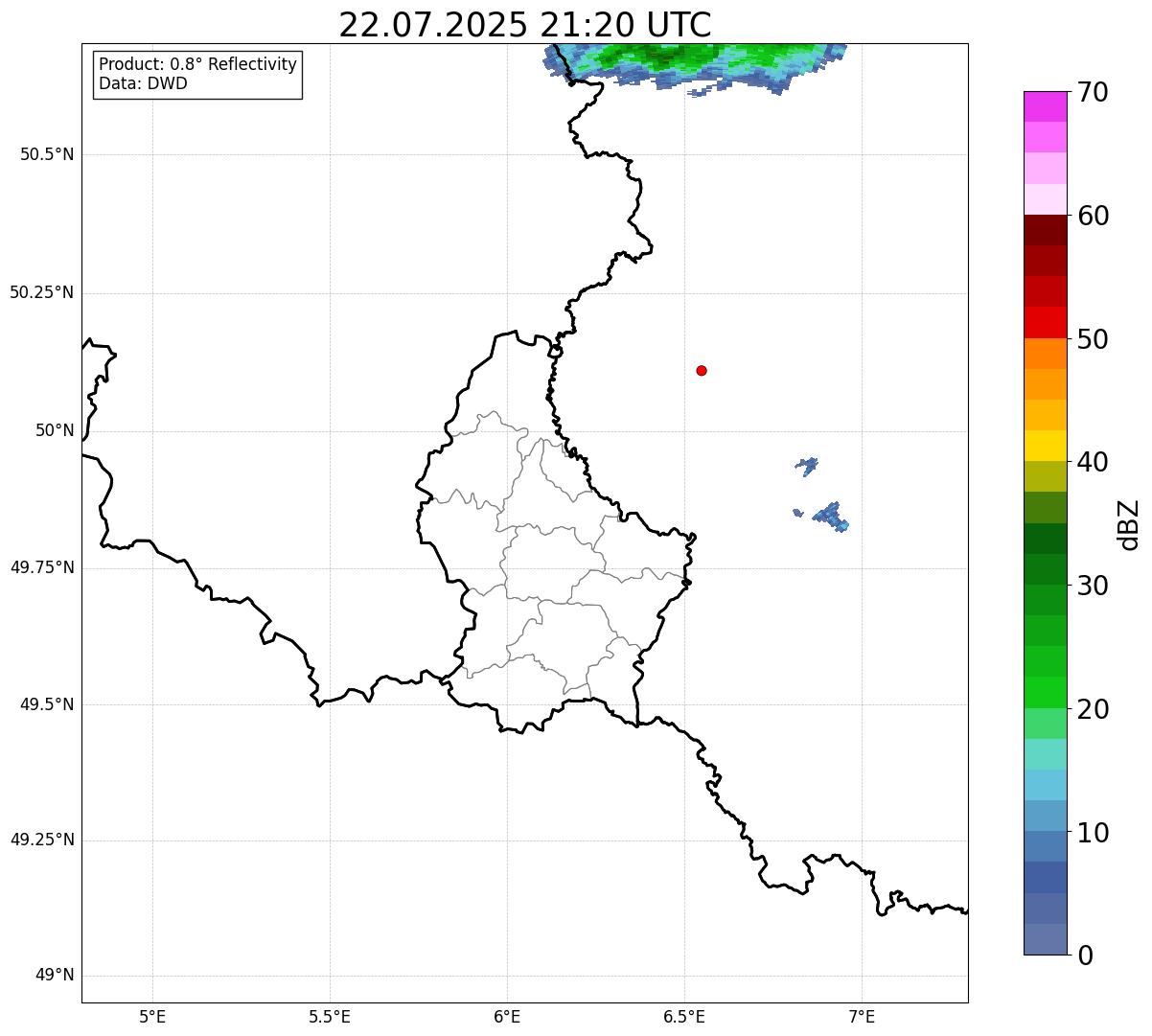Screen dimensions: 1152x1036
Task: Click the red station marker dot
Action: click(702, 370)
